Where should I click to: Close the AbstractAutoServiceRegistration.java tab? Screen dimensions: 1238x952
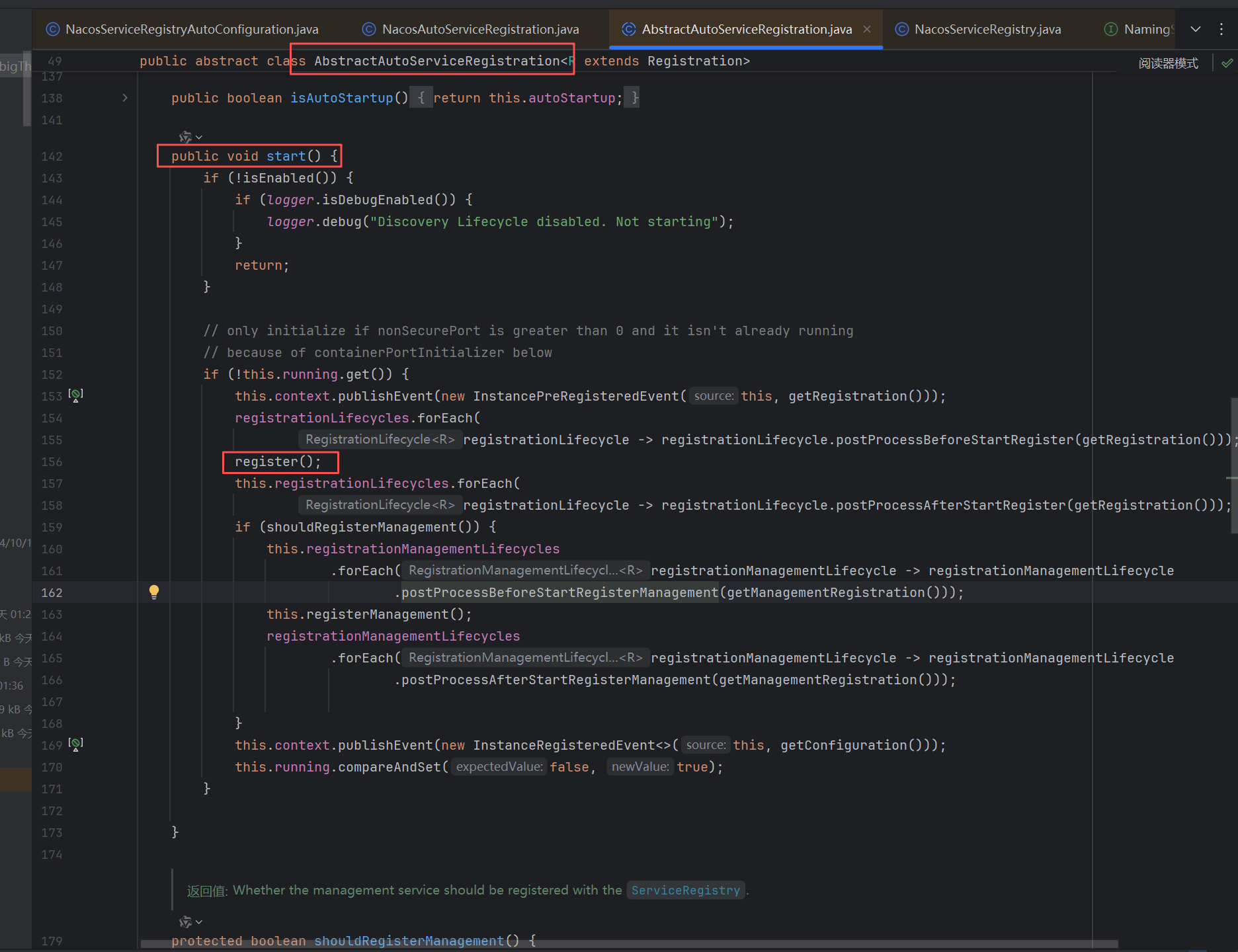(867, 29)
